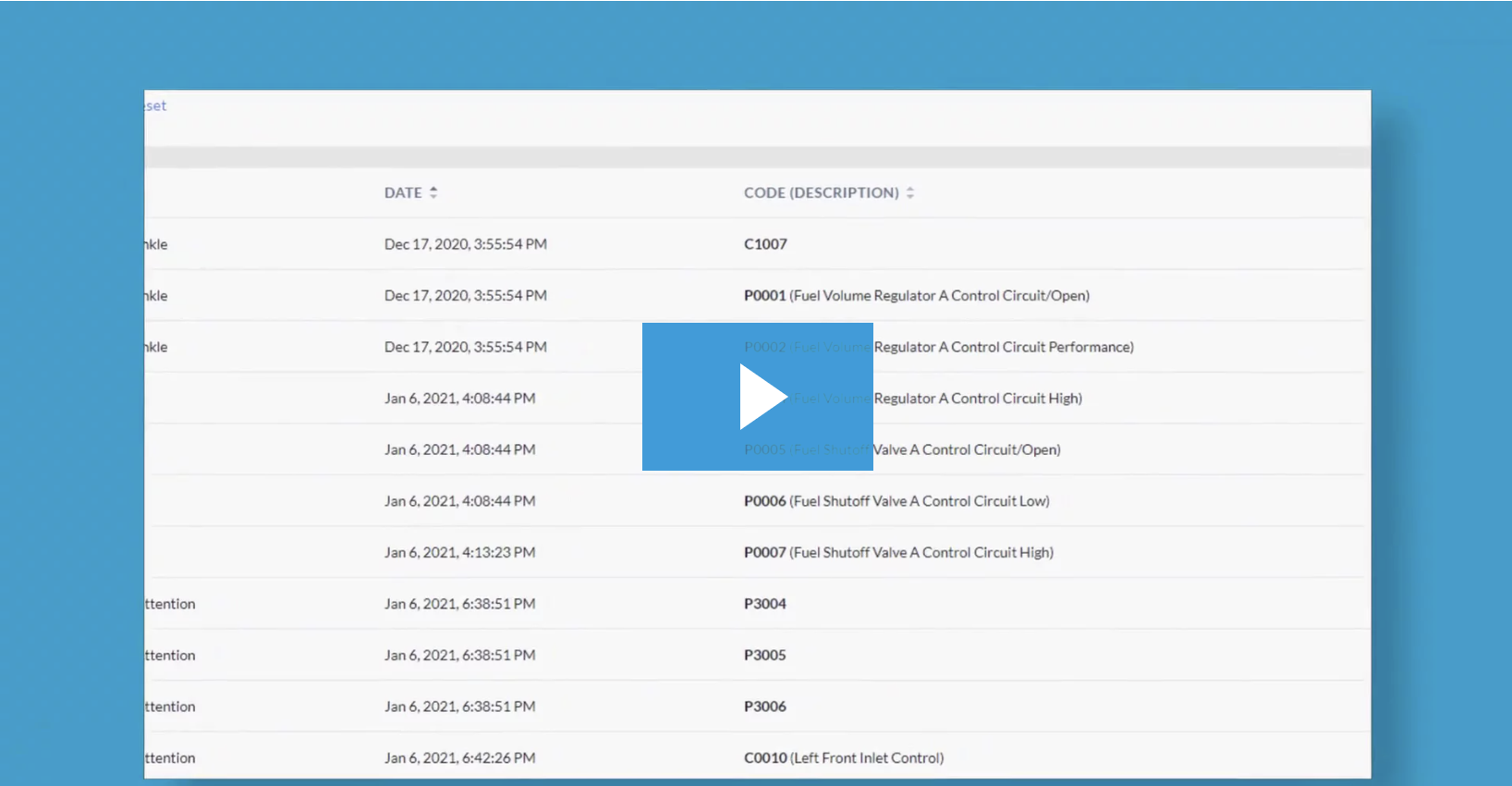Screen dimensions: 1512x786
Task: Click the DATE column header label
Action: [403, 192]
